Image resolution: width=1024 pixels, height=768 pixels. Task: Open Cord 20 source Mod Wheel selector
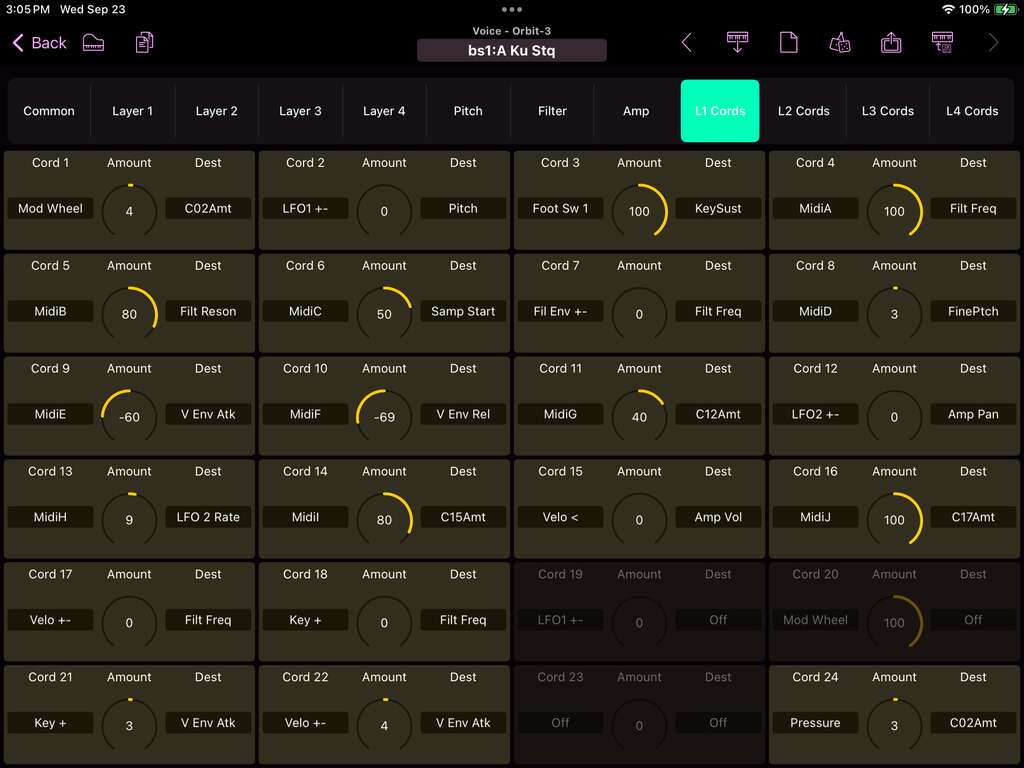pyautogui.click(x=815, y=620)
